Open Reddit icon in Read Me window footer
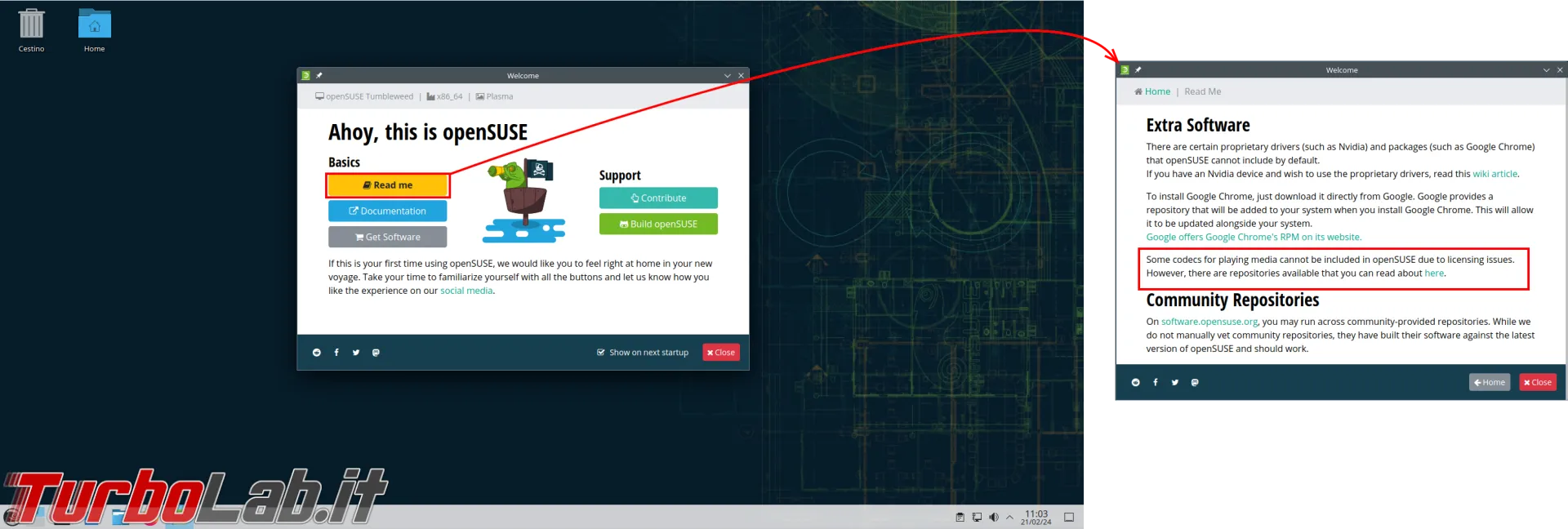 [1135, 382]
